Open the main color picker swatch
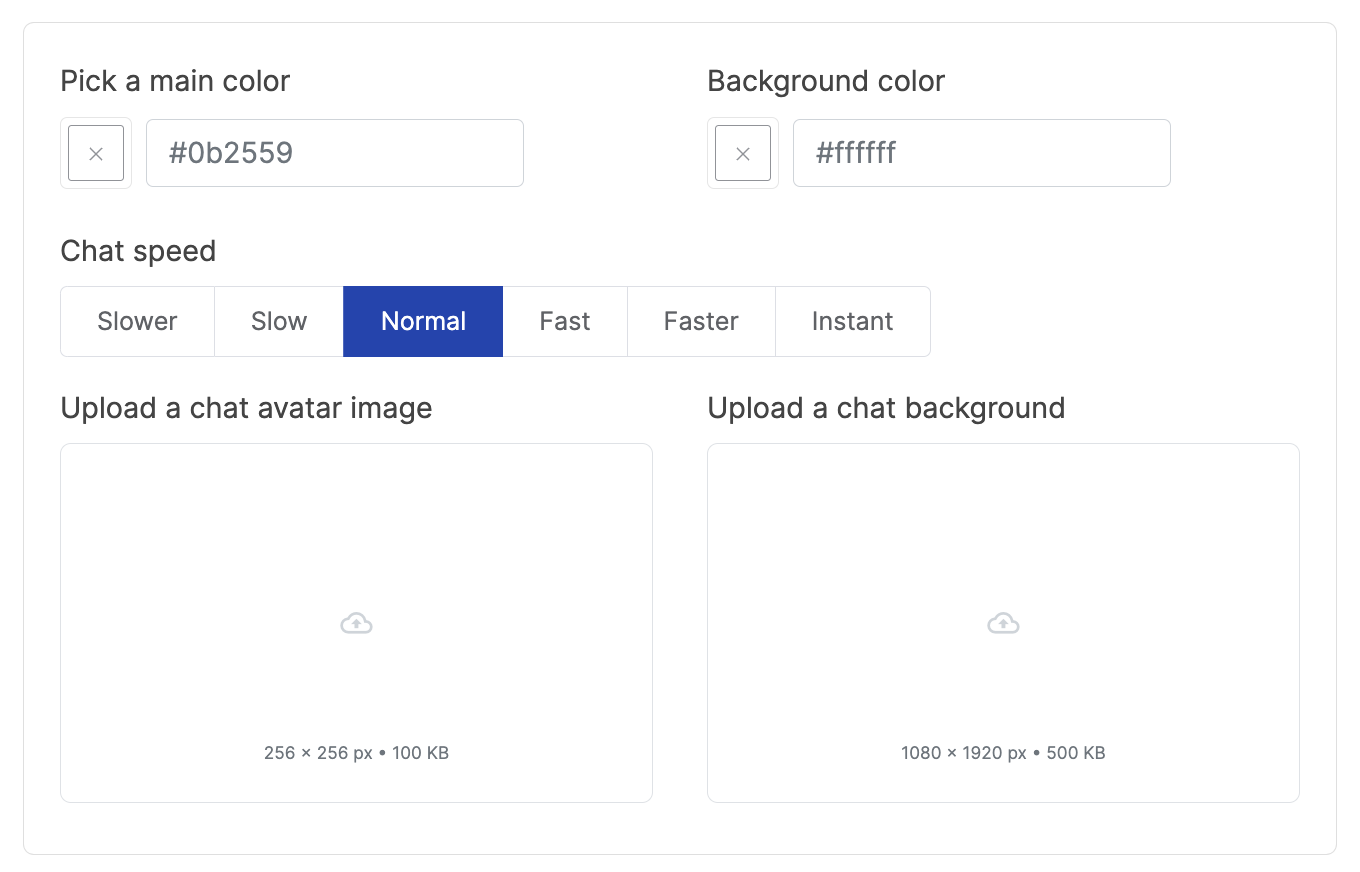Screen dimensions: 1360x872 click(96, 154)
